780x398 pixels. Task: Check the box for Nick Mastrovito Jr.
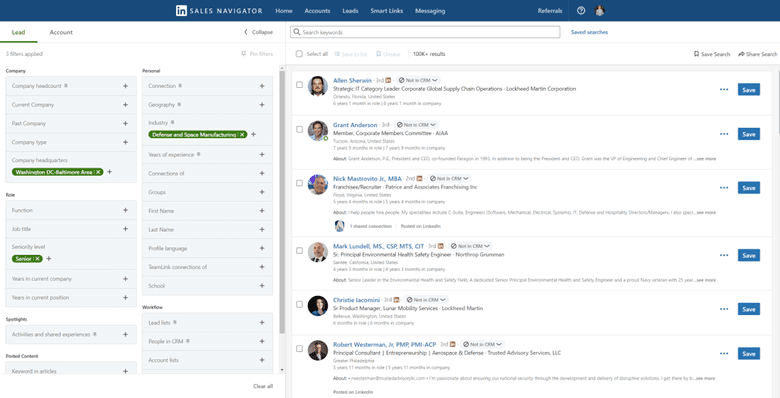(x=299, y=183)
